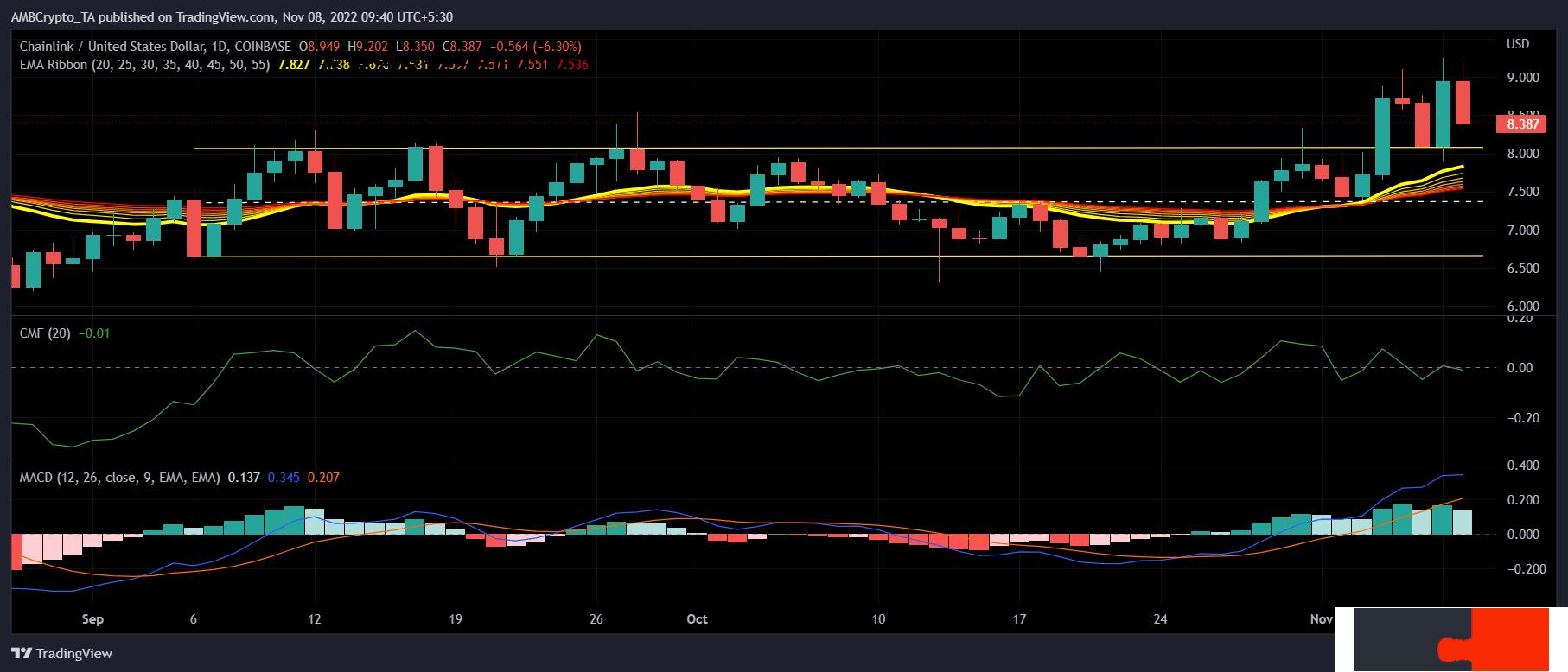Click the 0.000 MACD axis label
Image resolution: width=1568 pixels, height=672 pixels.
click(x=1522, y=535)
